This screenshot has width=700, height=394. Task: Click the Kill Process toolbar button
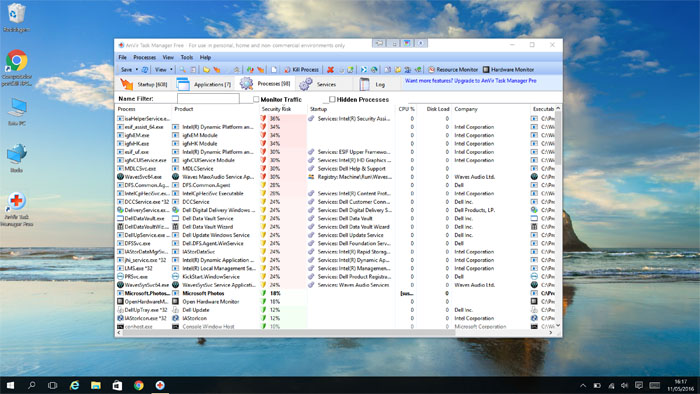point(302,70)
